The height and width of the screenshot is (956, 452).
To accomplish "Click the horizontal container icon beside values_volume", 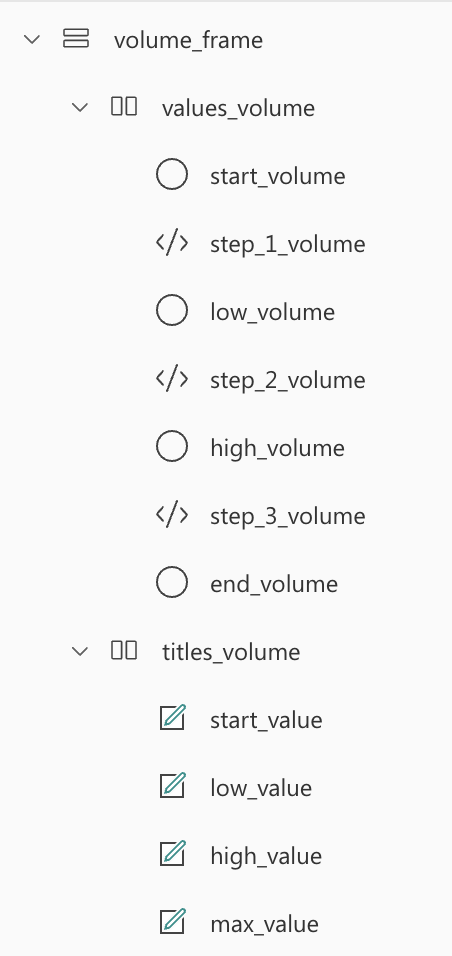I will pos(124,106).
